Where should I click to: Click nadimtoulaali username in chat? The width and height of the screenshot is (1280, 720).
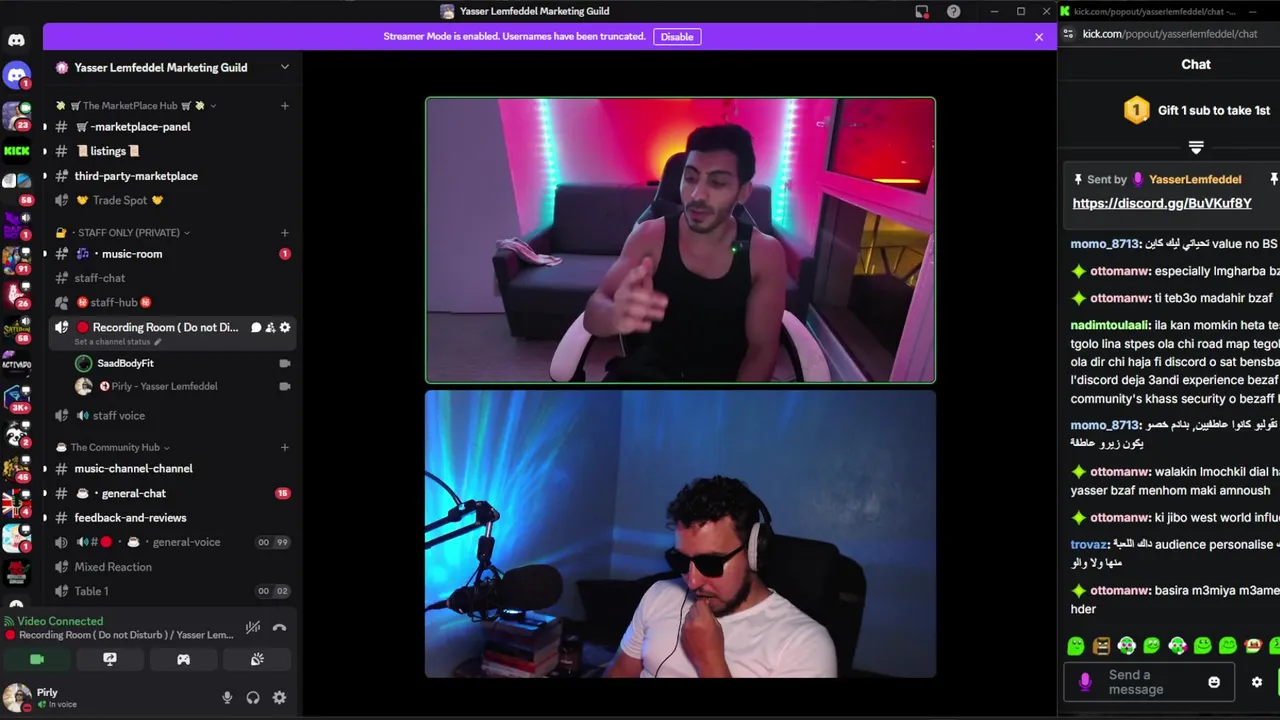coord(1110,325)
